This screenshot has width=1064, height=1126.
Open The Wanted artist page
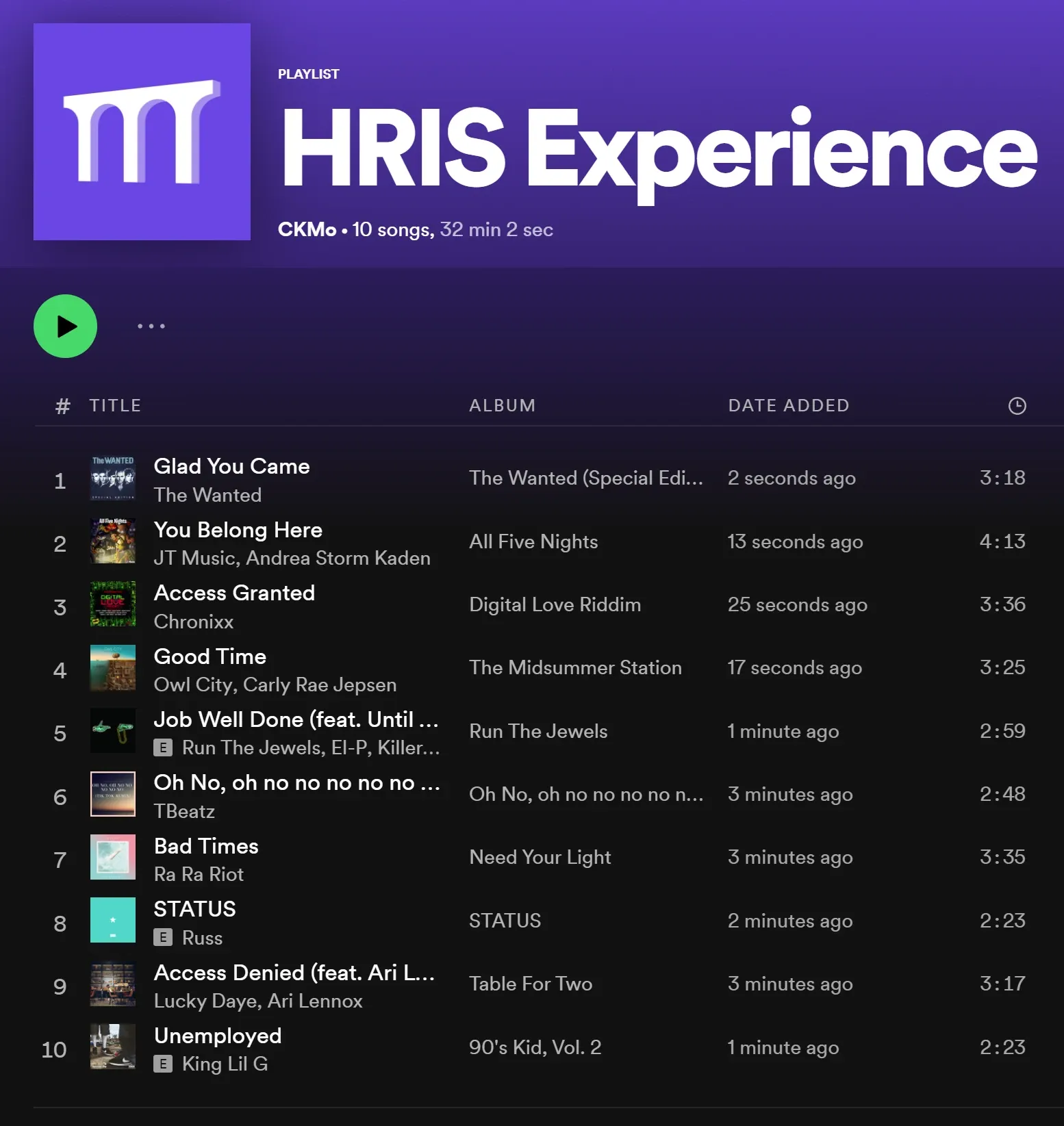[207, 495]
